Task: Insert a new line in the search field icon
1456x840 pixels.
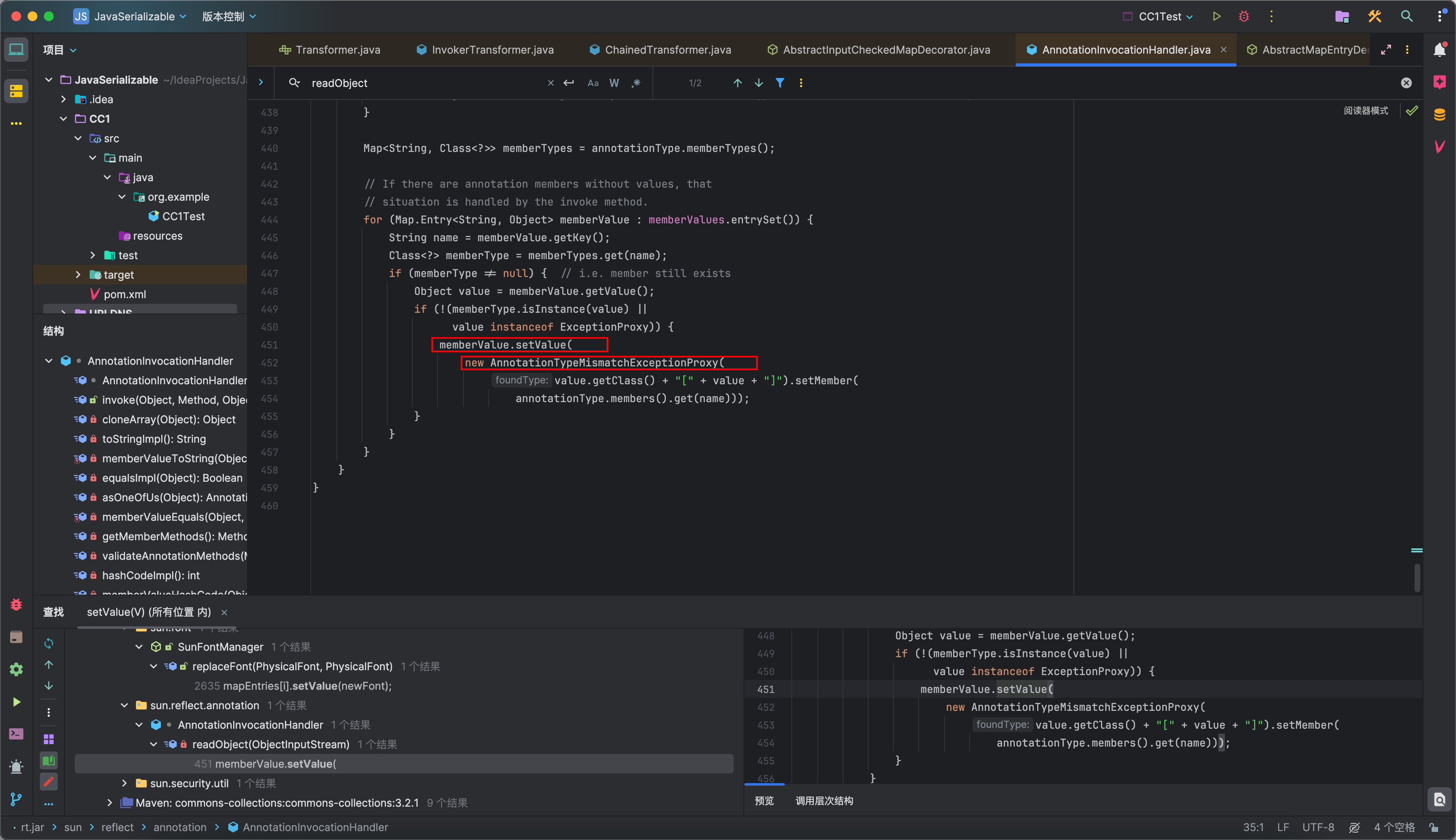Action: [x=569, y=83]
